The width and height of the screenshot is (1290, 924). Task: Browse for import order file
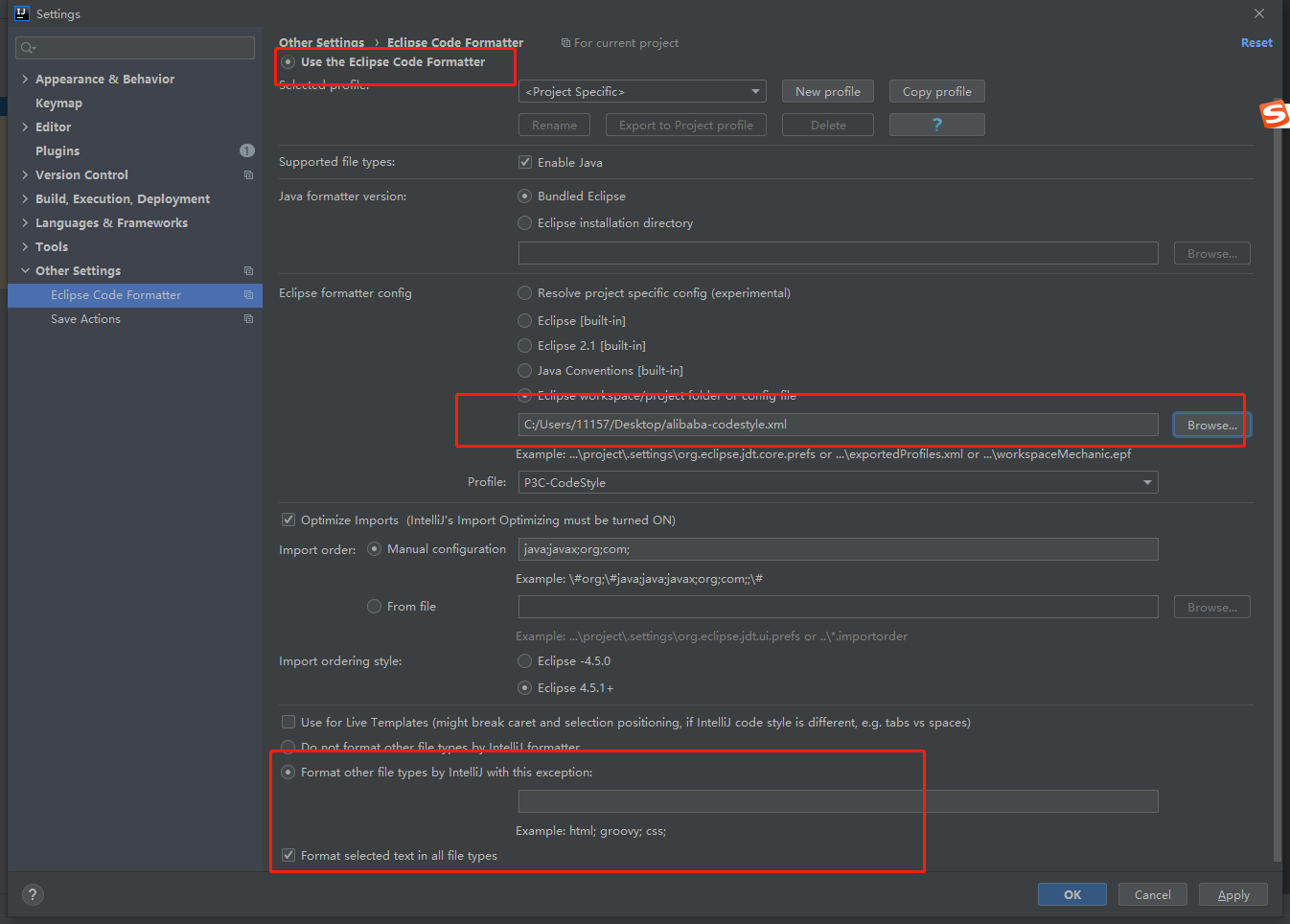pyautogui.click(x=1211, y=607)
